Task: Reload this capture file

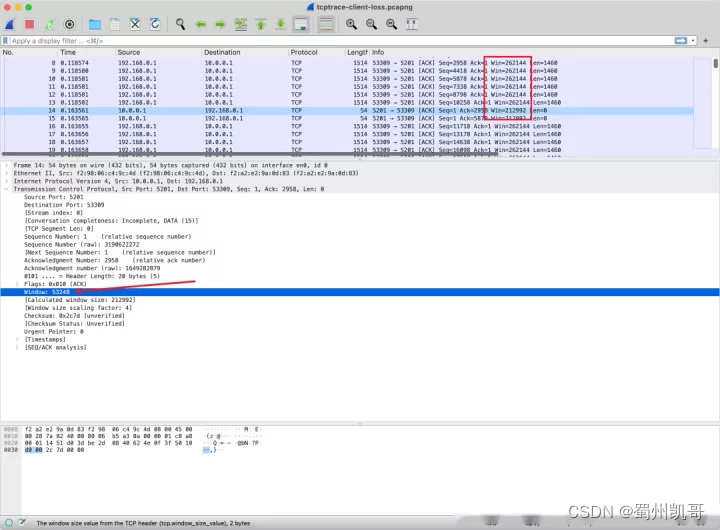Action: click(155, 24)
